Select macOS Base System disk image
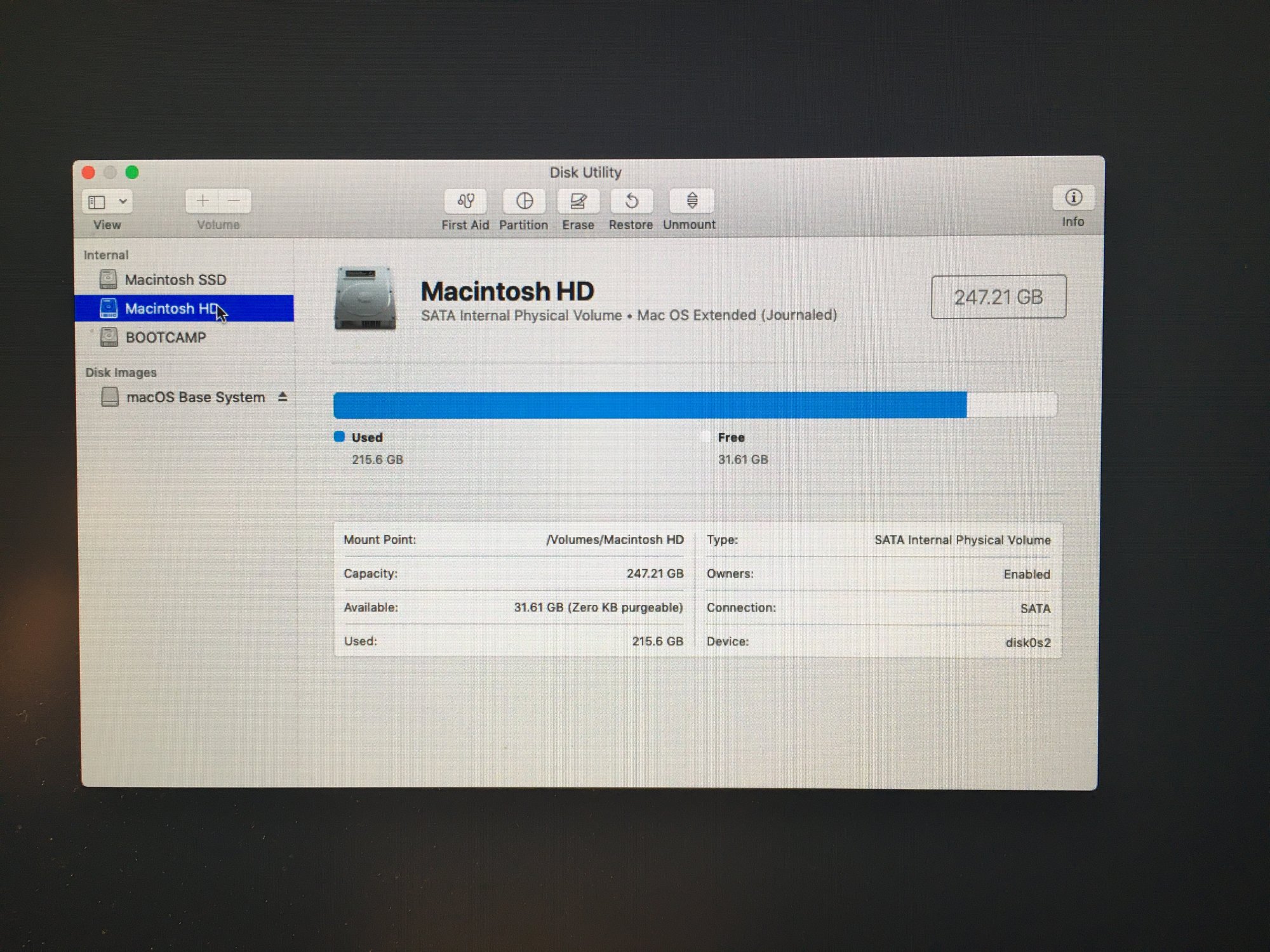 pyautogui.click(x=196, y=397)
